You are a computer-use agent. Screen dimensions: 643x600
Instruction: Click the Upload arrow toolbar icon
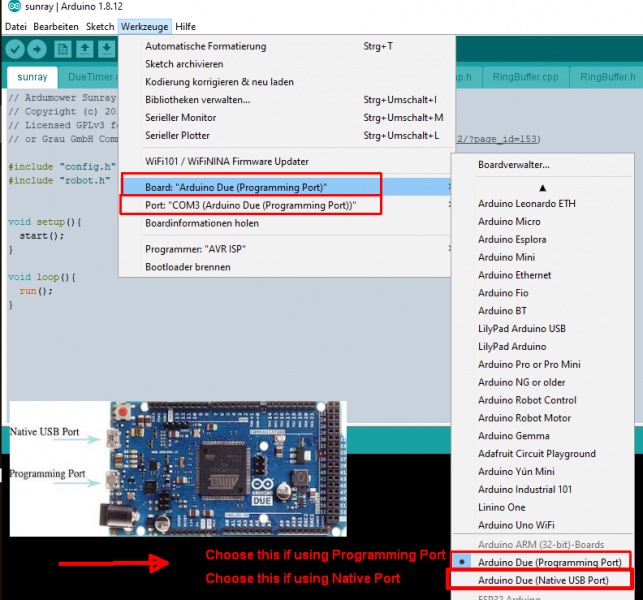point(37,50)
